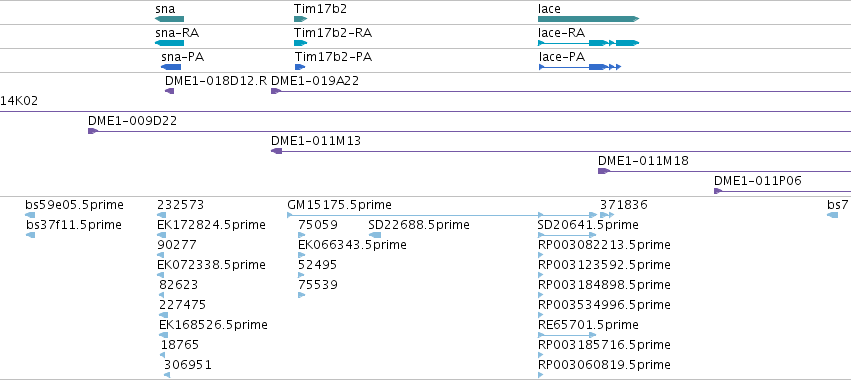Select the sna-PA blue feature

pyautogui.click(x=171, y=67)
